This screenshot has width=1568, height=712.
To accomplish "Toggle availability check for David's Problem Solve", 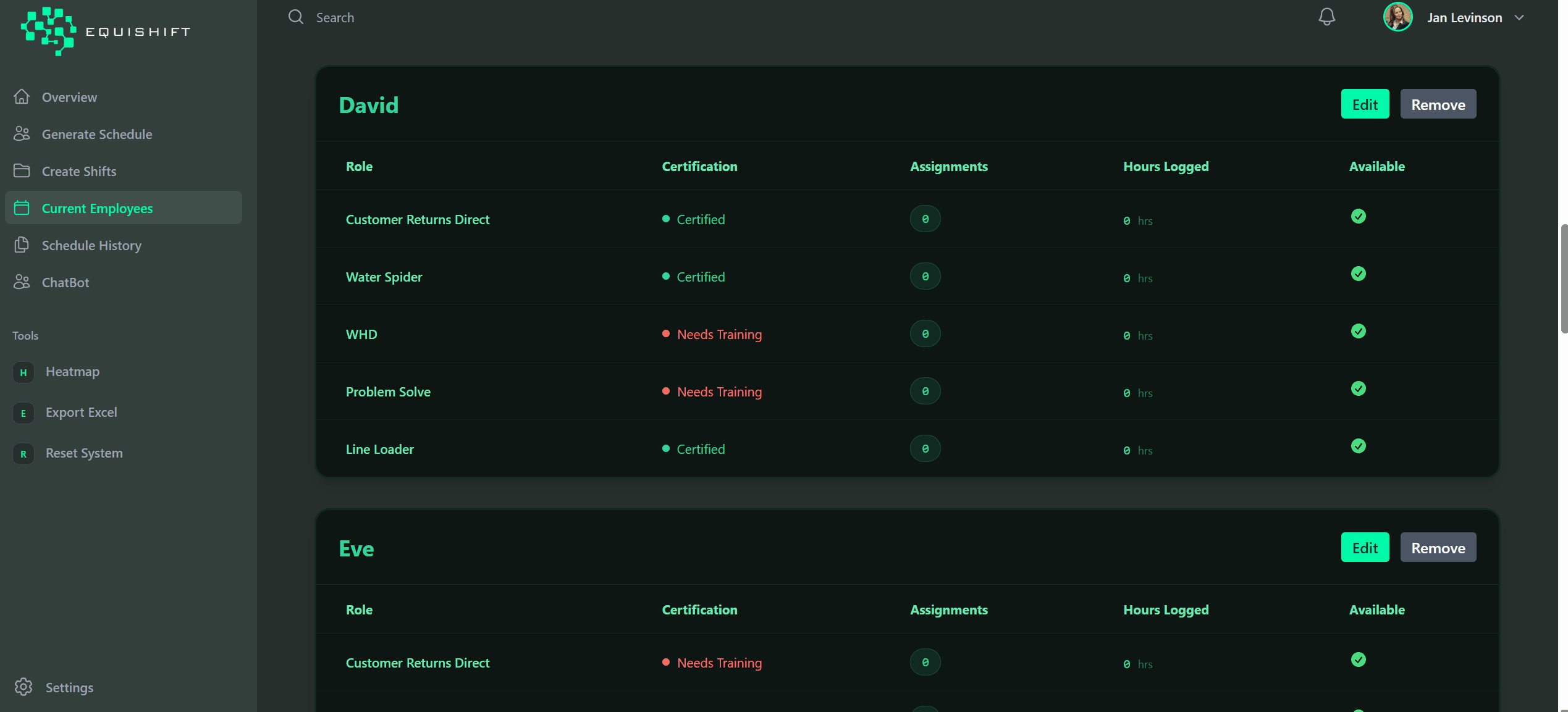I will (1358, 388).
